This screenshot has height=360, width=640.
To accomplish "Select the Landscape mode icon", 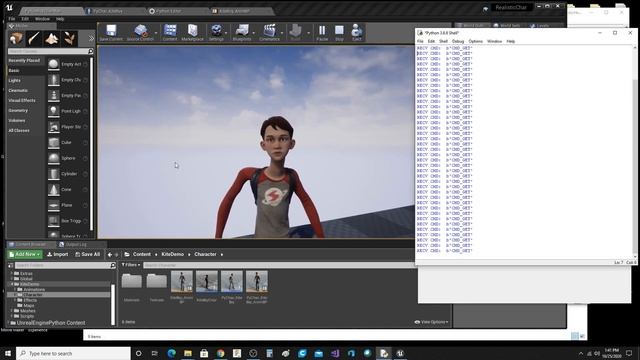I will coord(52,38).
